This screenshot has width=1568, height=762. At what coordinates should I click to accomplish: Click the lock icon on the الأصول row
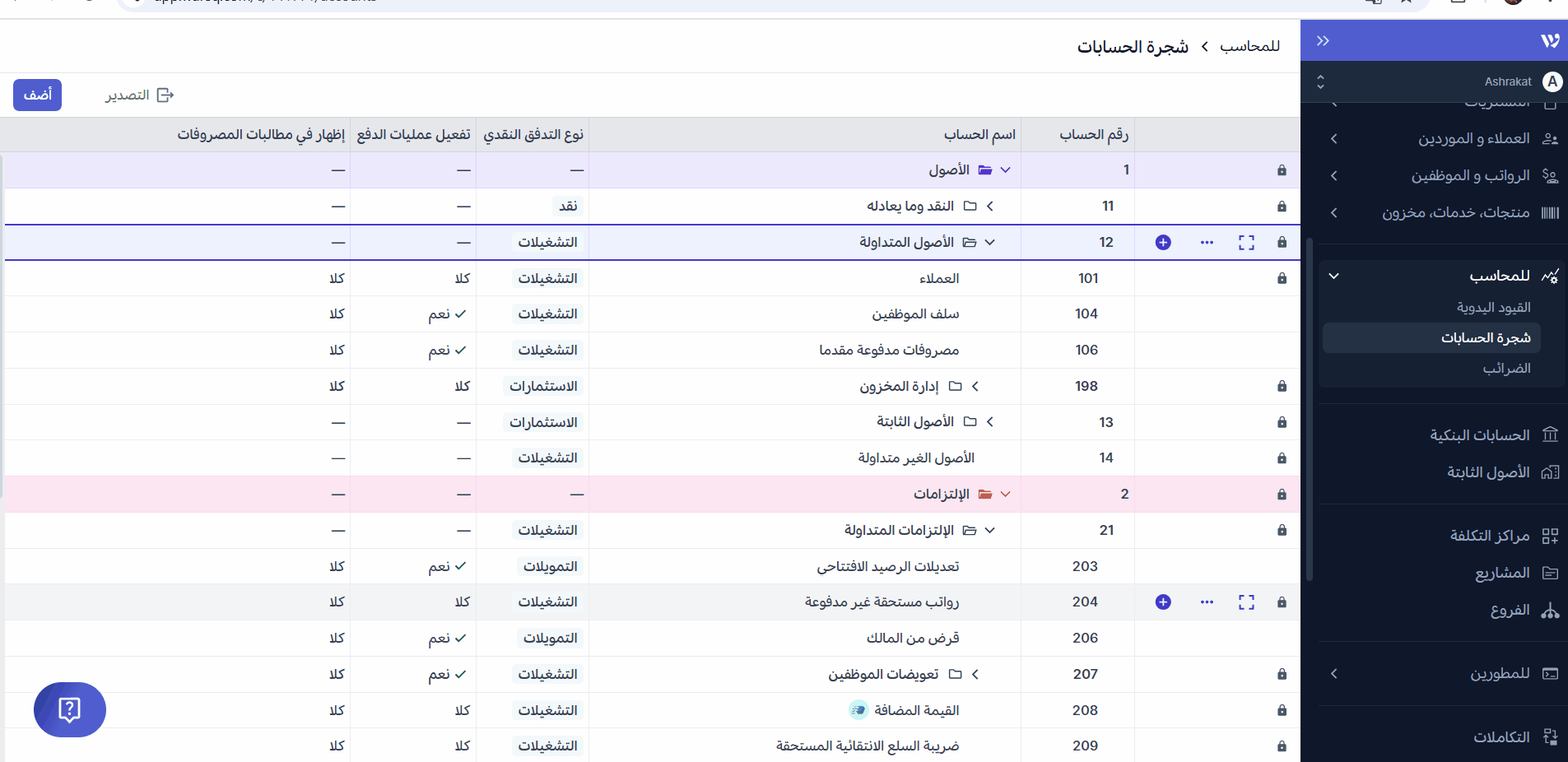click(1282, 170)
